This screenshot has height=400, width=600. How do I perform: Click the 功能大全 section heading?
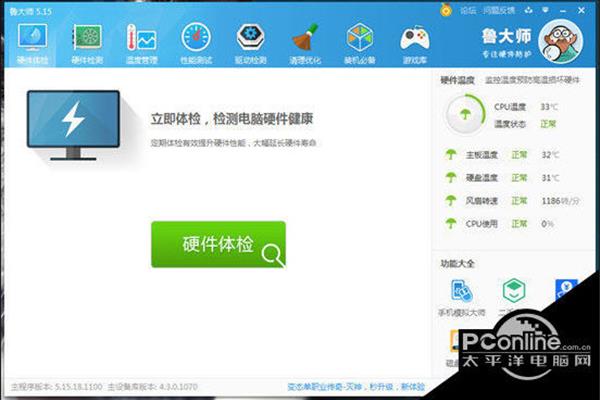[457, 263]
